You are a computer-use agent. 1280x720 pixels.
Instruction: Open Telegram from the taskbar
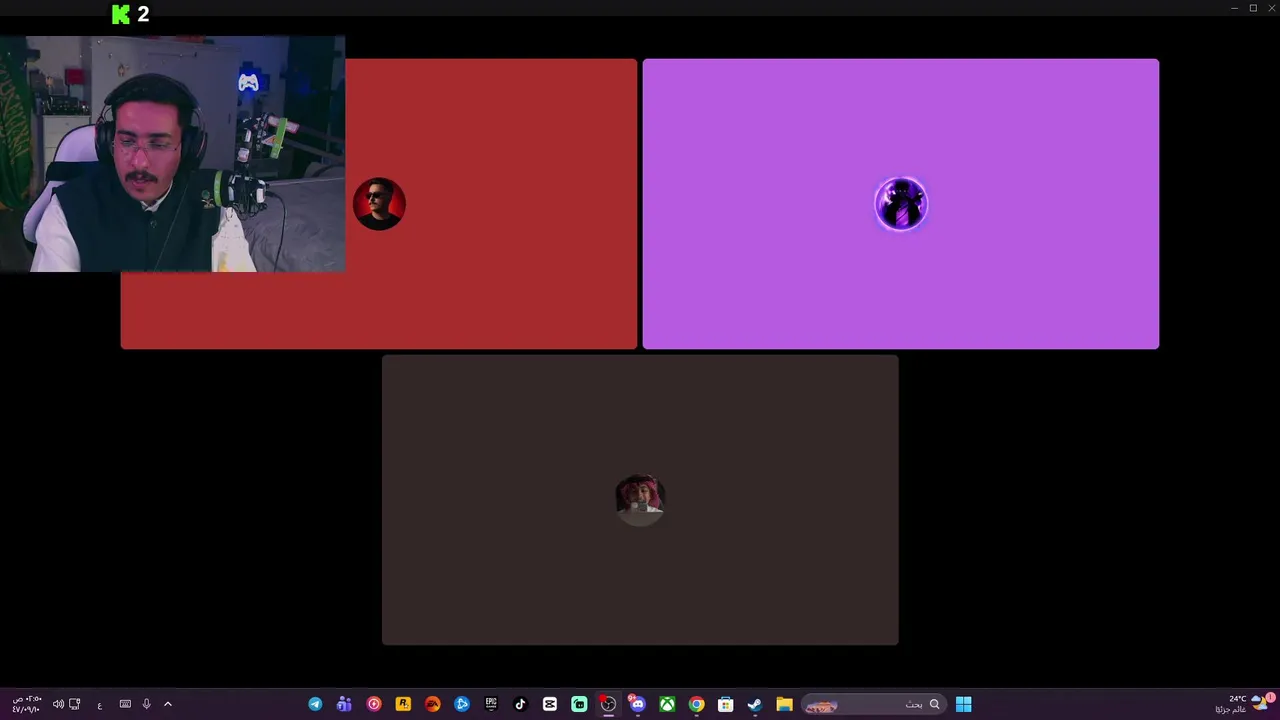[315, 704]
